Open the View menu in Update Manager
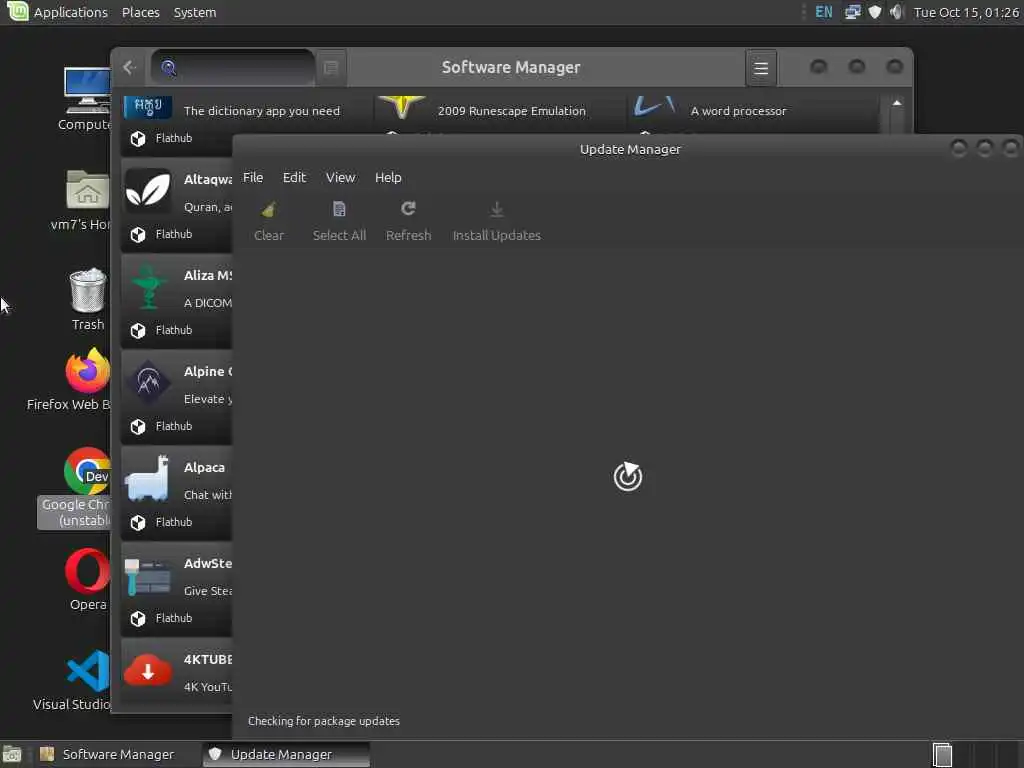This screenshot has height=768, width=1024. (x=340, y=178)
